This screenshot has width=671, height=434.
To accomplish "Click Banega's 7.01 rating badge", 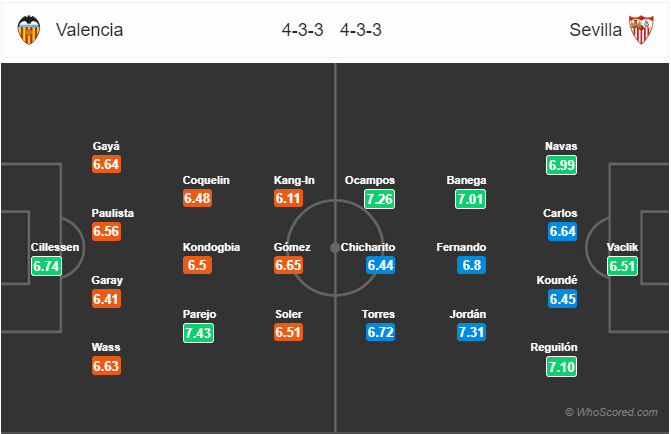I will tap(470, 199).
